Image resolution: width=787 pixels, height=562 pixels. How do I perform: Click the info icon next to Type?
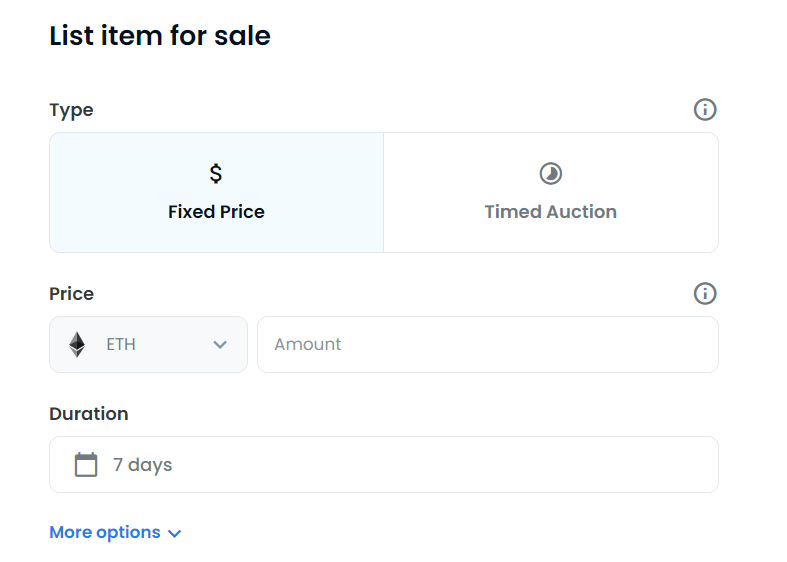[x=705, y=110]
